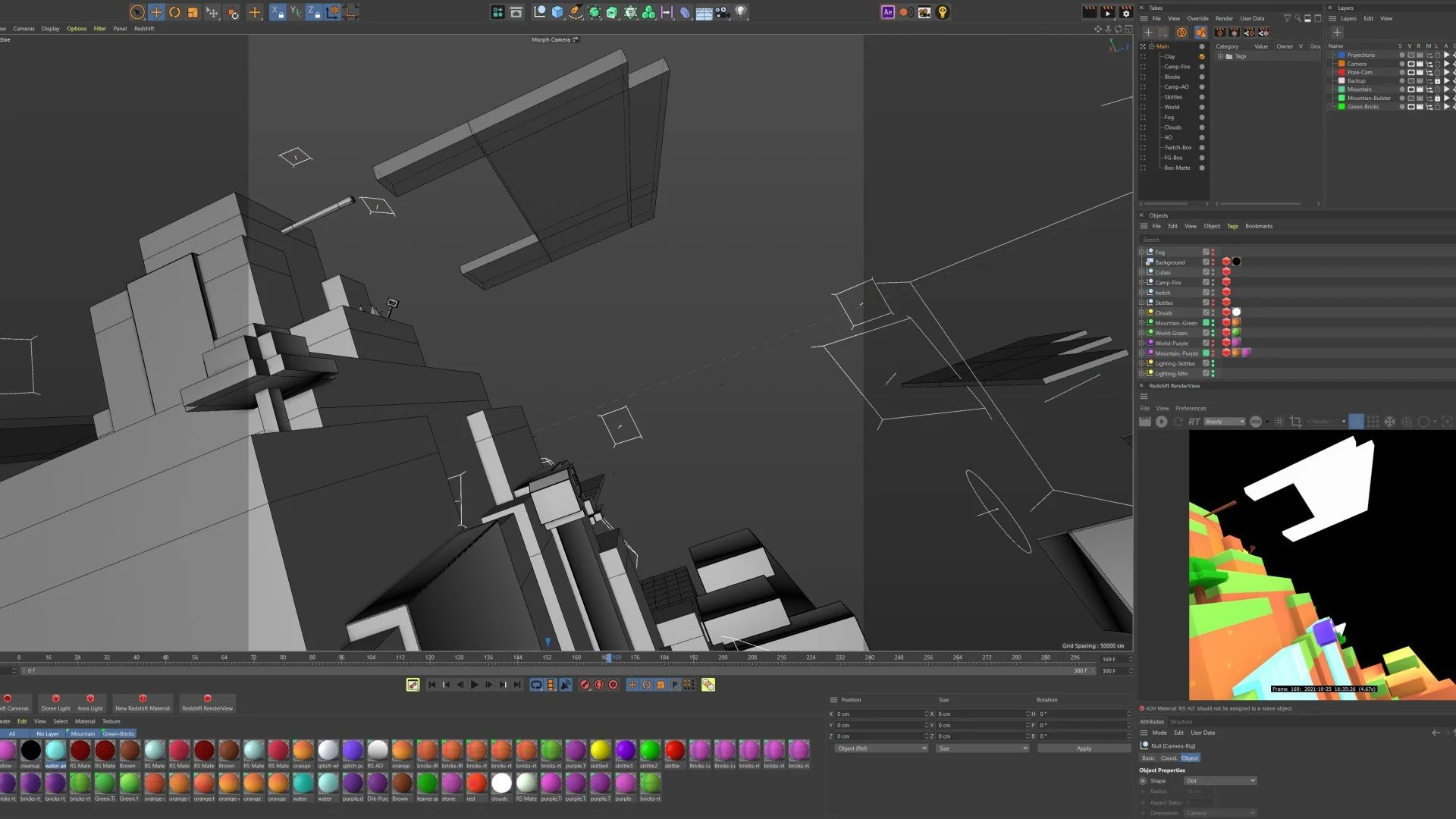
Task: Select the Scale tool icon
Action: click(x=193, y=12)
